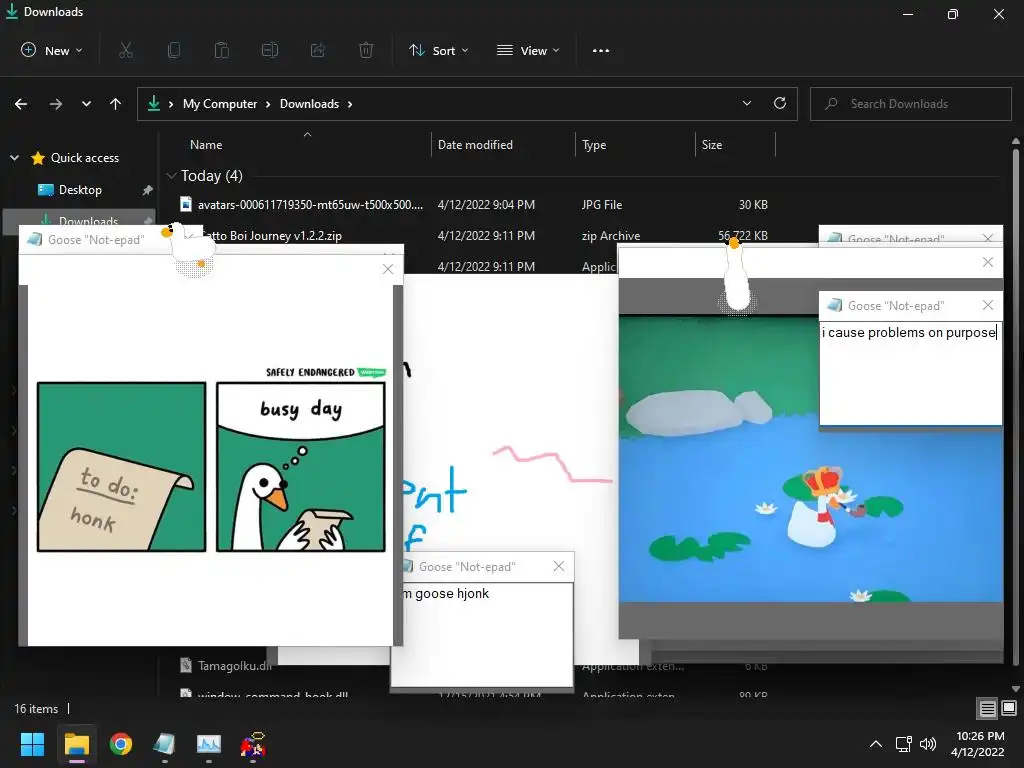Viewport: 1024px width, 768px height.
Task: Click the Cut scissors icon in toolbar
Action: point(126,50)
